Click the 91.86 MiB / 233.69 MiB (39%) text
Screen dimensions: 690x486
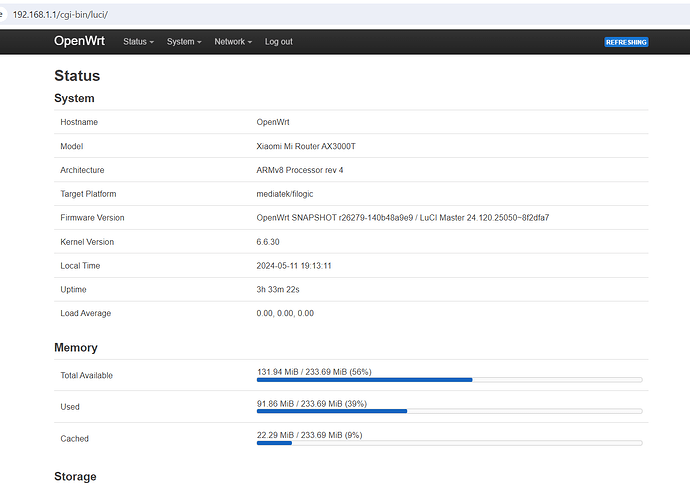(312, 403)
